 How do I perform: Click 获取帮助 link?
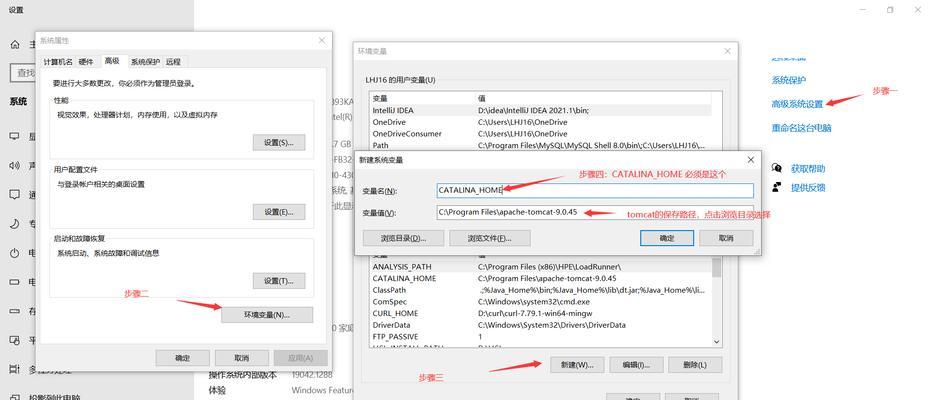pos(808,169)
